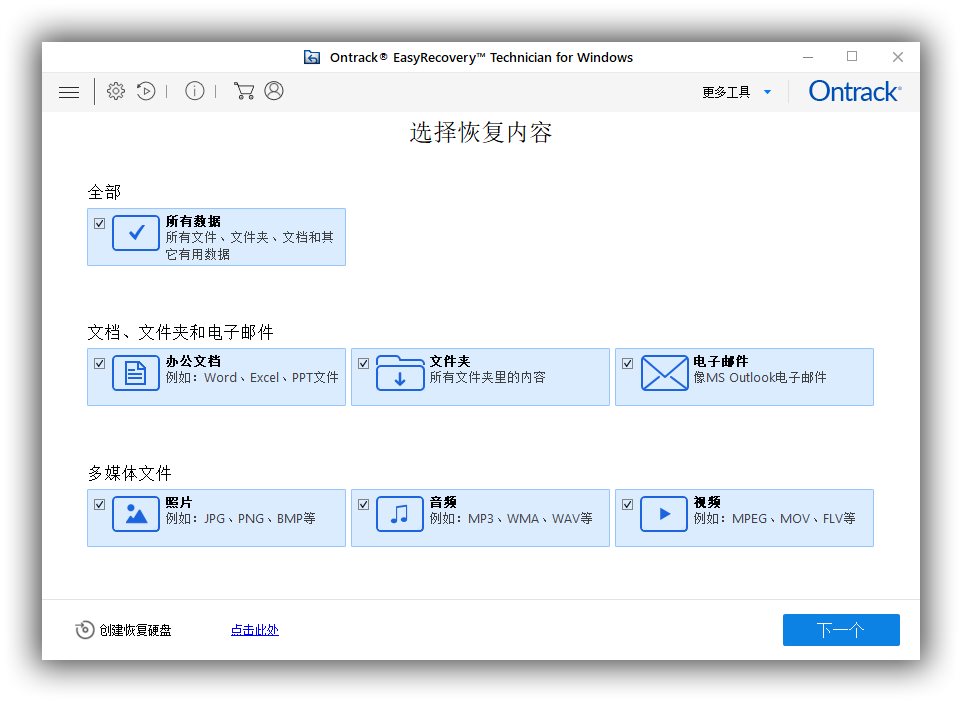Click 像MS Outlook电子邮件 description
This screenshot has width=962, height=702.
(760, 377)
